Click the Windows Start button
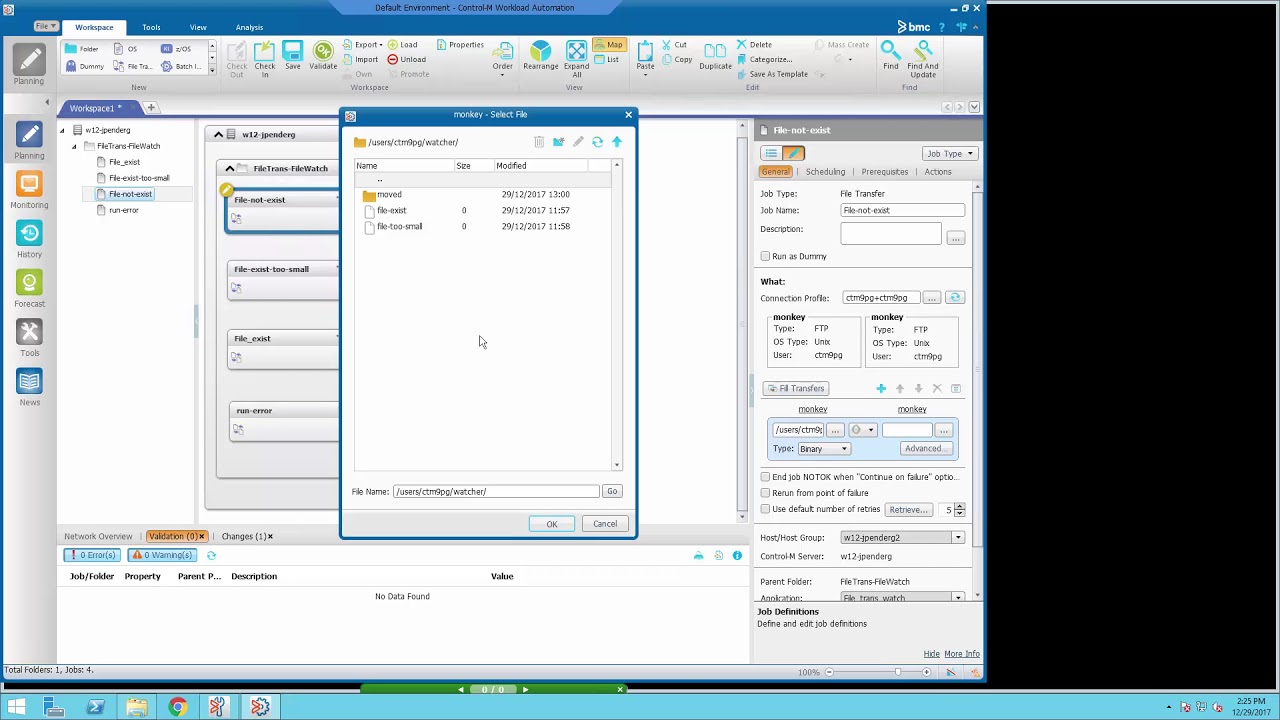The image size is (1280, 720). [x=17, y=707]
